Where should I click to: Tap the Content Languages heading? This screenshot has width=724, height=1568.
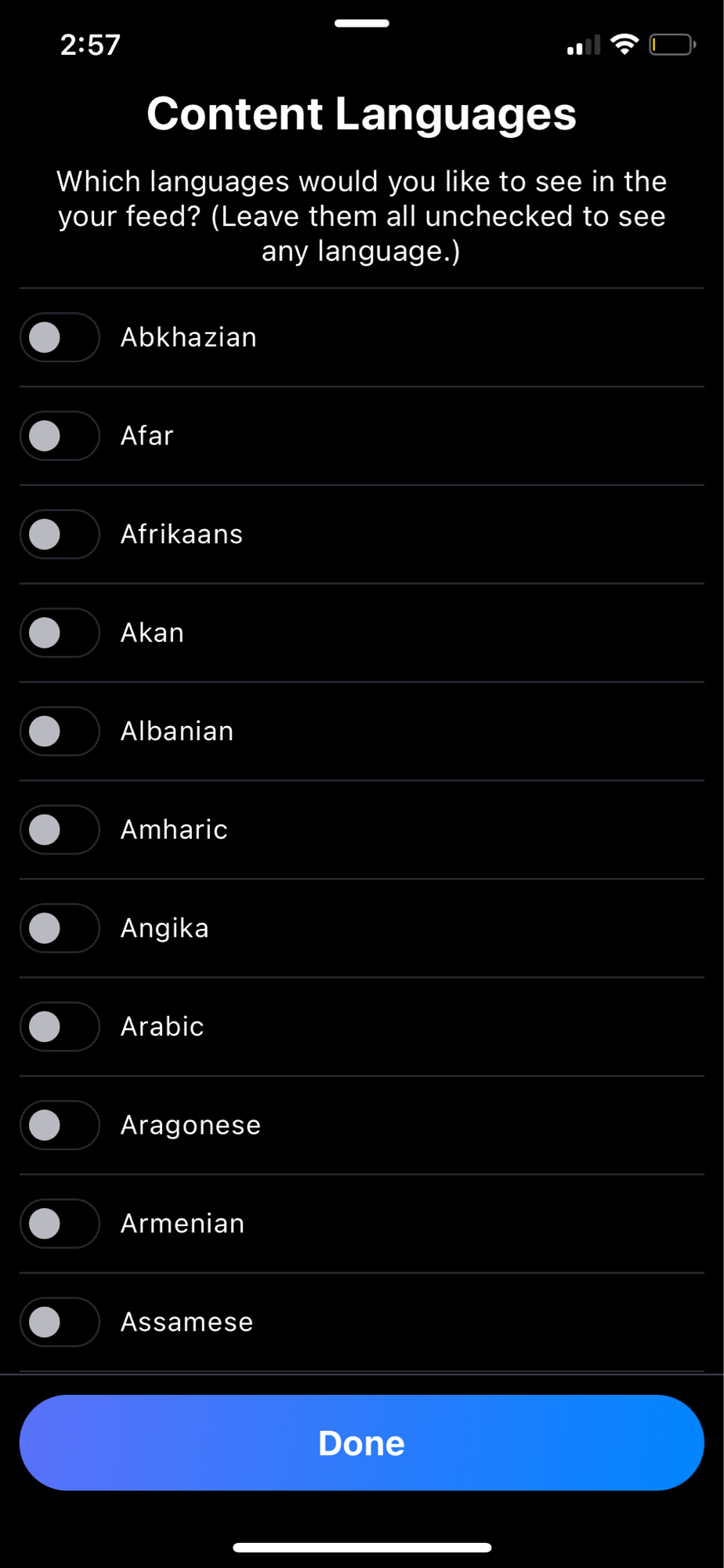[x=362, y=114]
